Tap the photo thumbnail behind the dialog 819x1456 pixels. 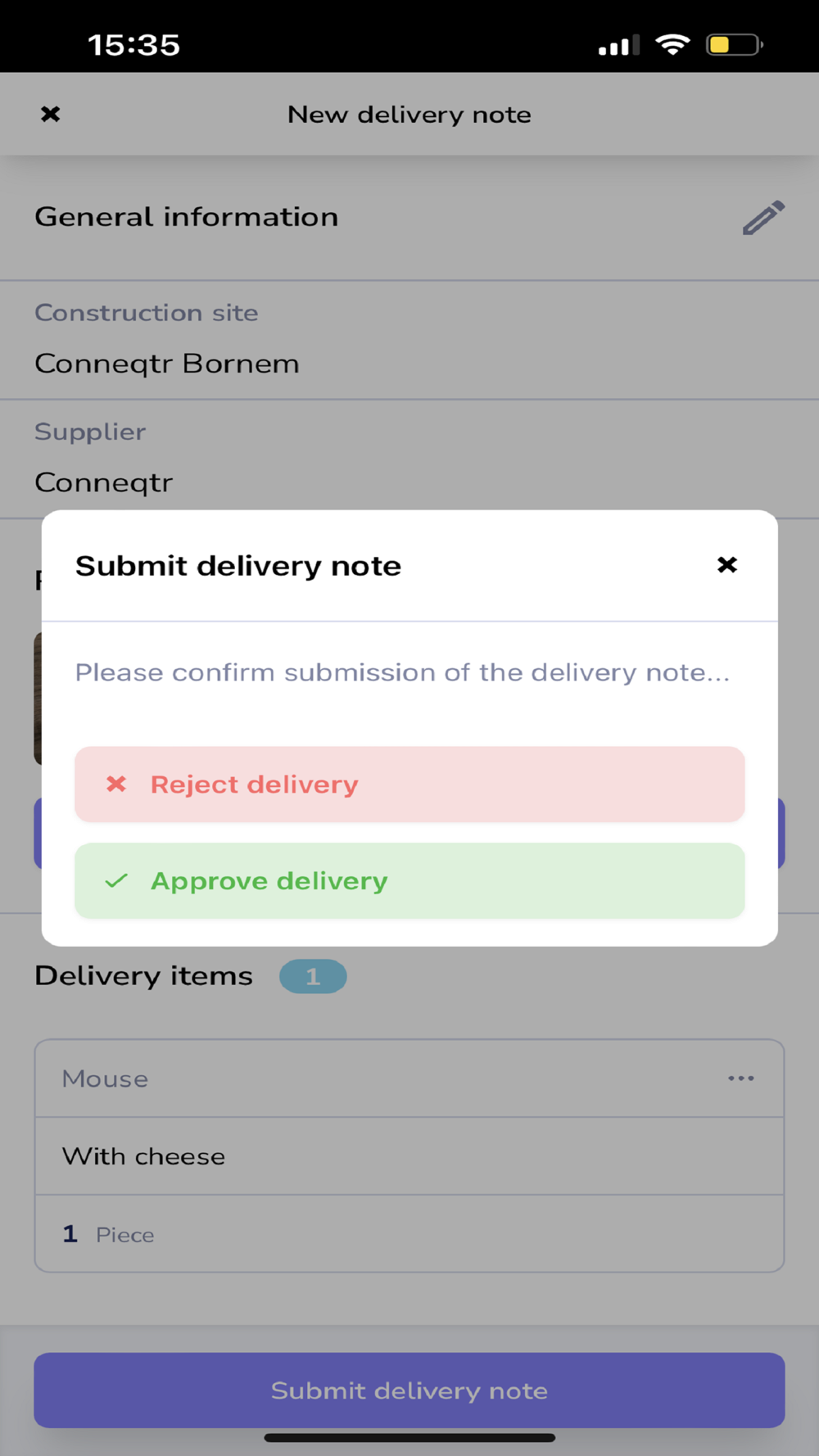[38, 699]
